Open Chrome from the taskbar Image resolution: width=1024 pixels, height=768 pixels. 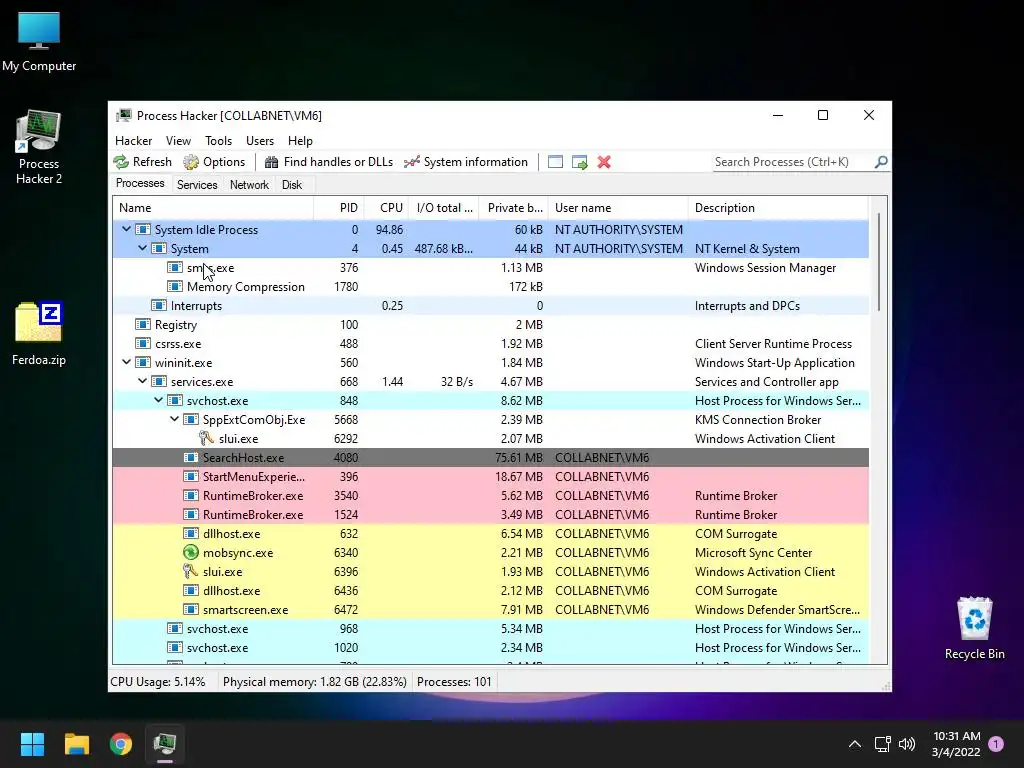click(121, 744)
